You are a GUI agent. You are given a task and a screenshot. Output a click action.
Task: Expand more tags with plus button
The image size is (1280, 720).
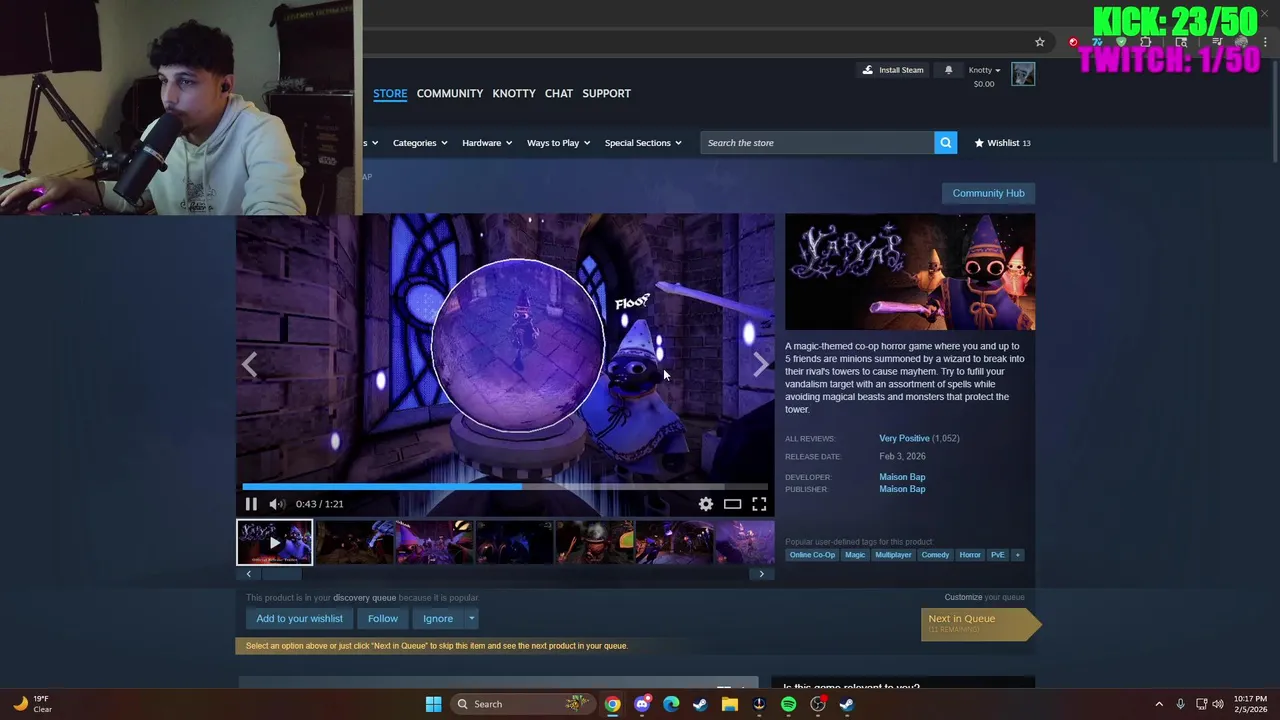click(1017, 555)
